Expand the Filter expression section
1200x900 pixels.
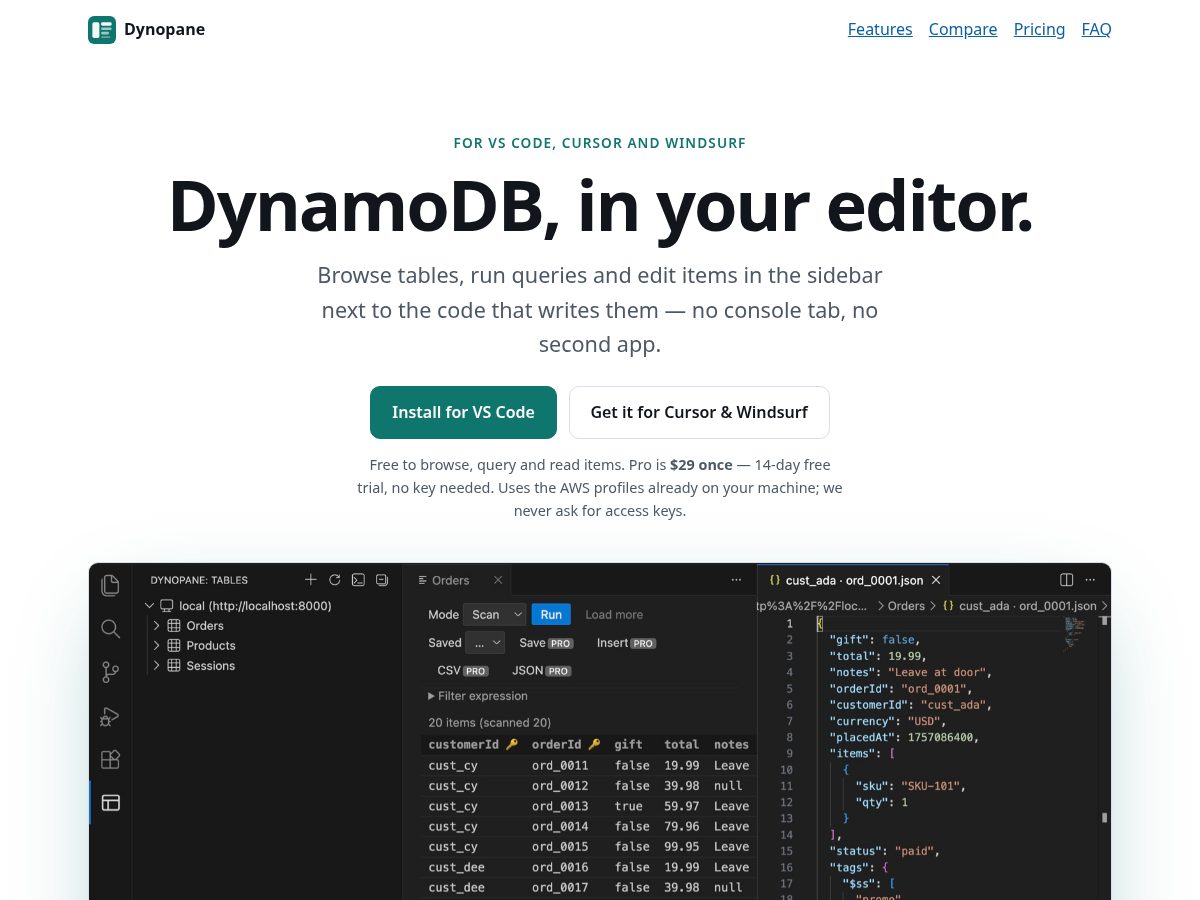coord(478,696)
